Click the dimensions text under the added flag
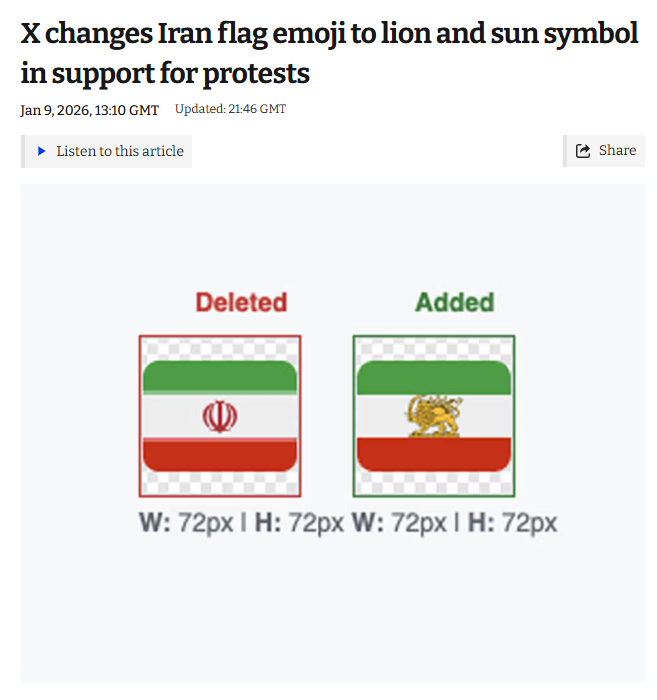The image size is (657, 700). 455,523
